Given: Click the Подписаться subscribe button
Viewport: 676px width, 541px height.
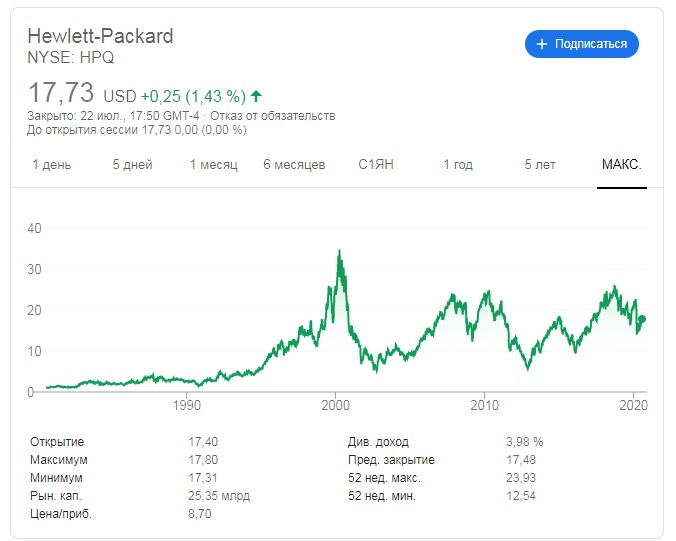Looking at the screenshot, I should 581,44.
